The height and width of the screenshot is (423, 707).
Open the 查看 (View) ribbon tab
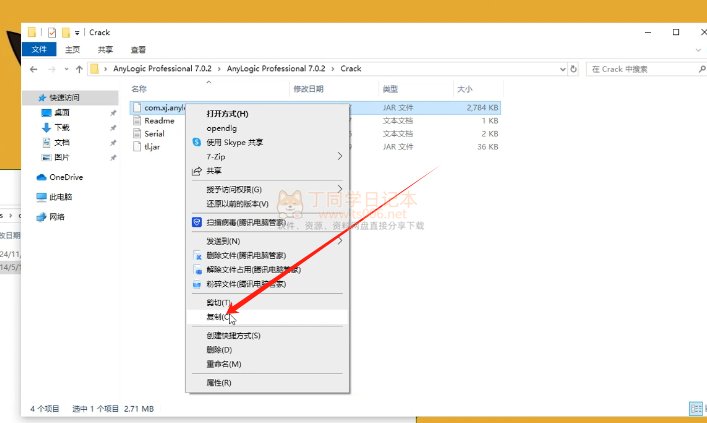click(138, 49)
